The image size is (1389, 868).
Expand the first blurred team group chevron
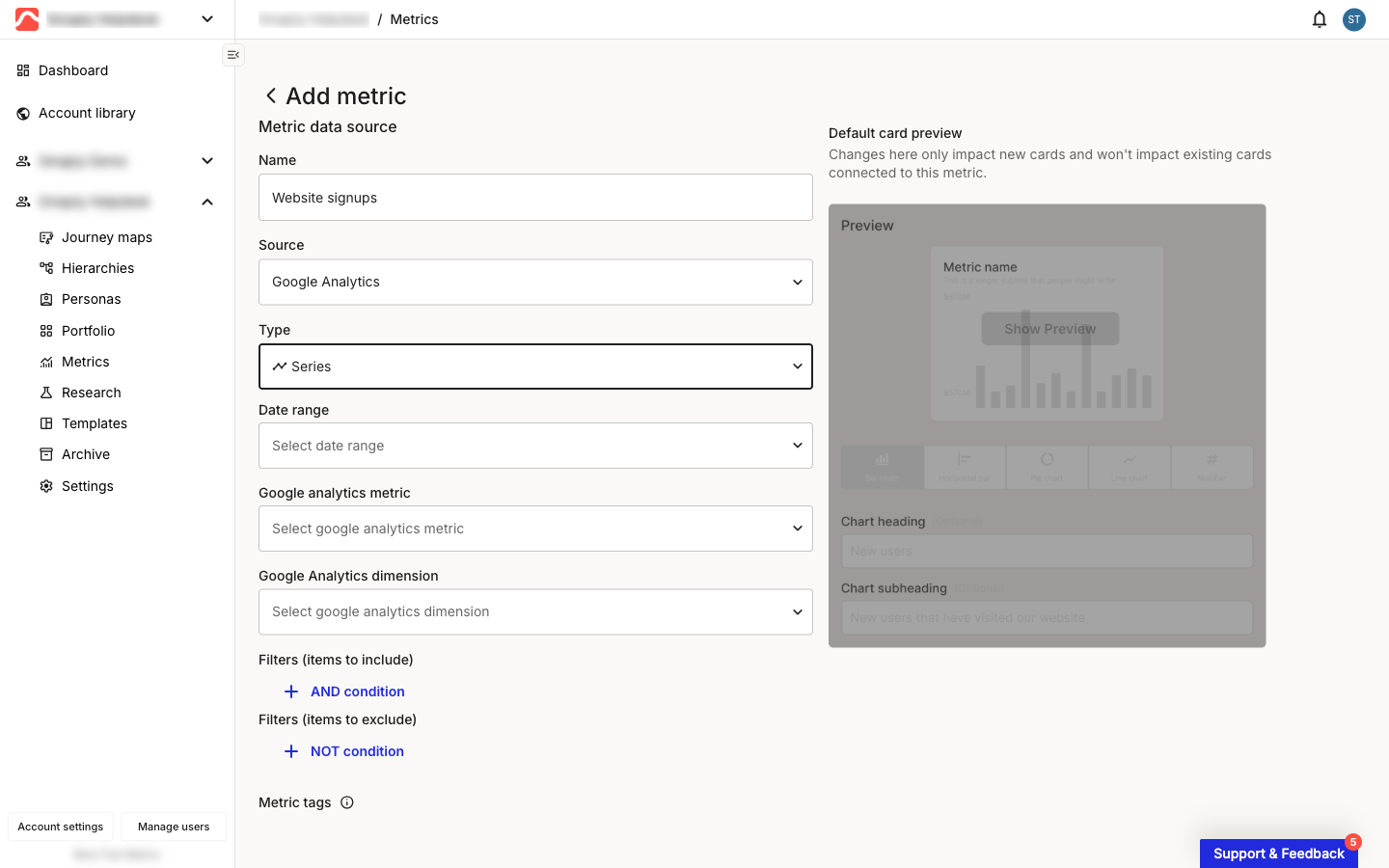pos(207,161)
